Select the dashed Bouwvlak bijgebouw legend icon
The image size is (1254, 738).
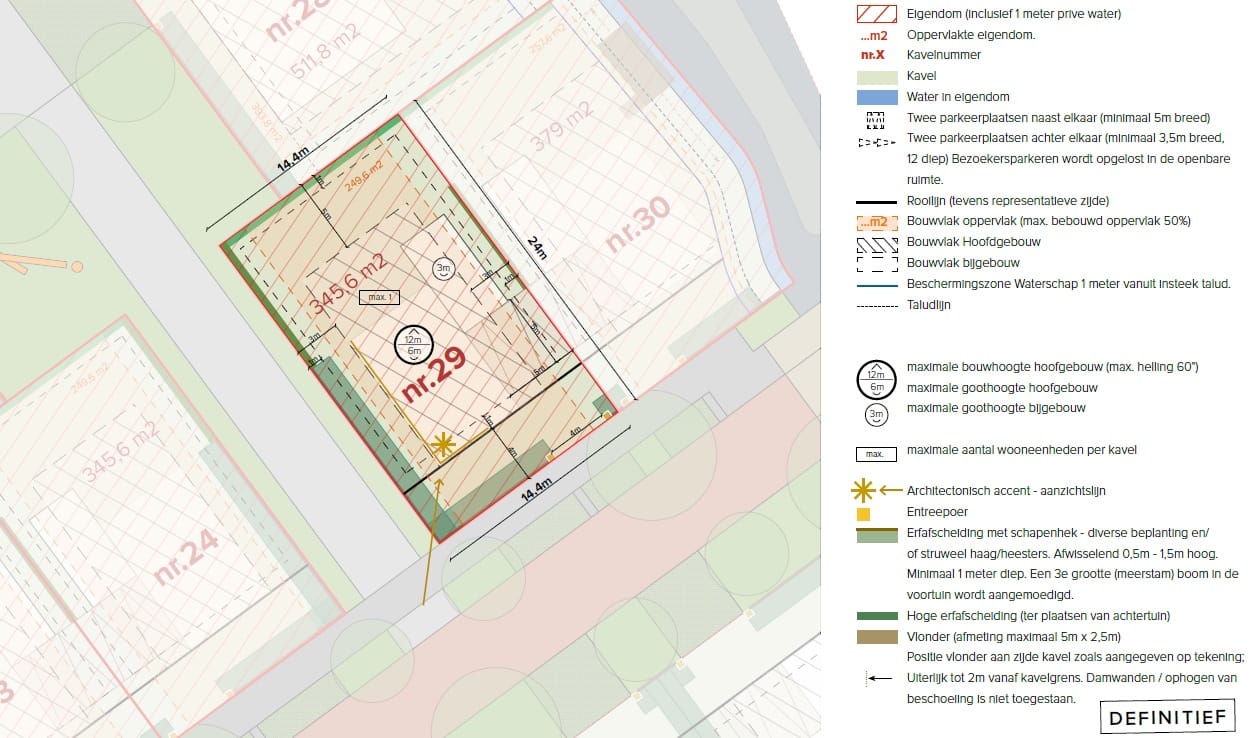(x=875, y=262)
